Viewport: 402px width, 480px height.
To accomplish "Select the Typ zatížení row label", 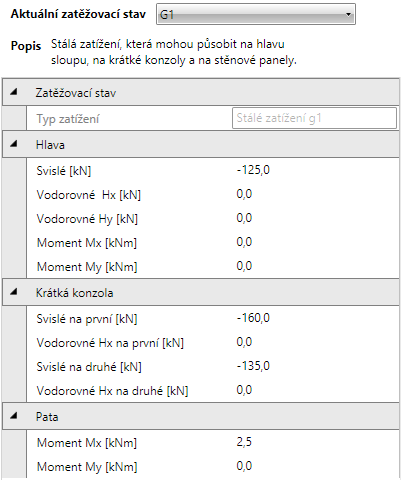I will [68, 119].
